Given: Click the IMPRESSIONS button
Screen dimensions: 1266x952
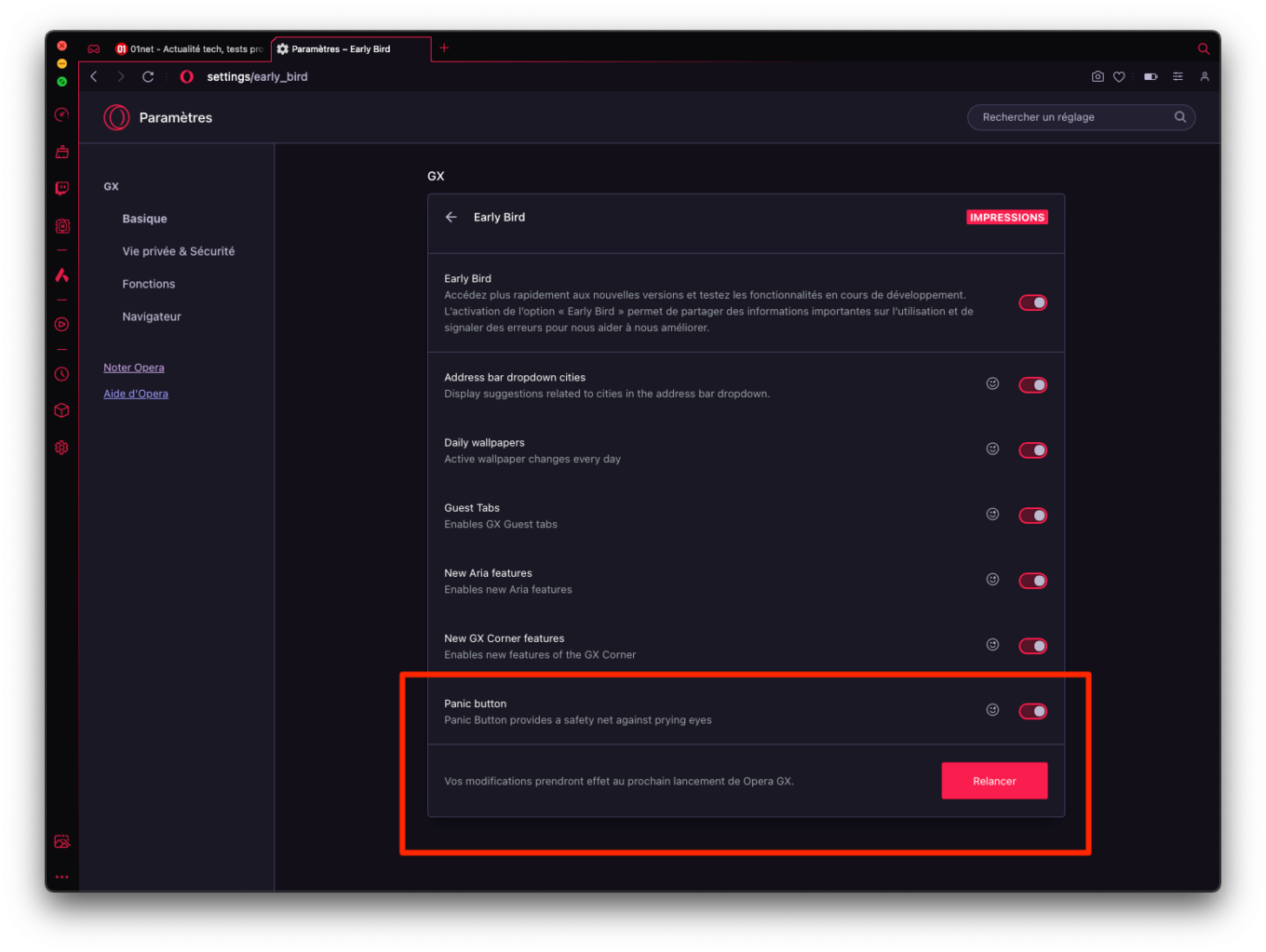Looking at the screenshot, I should (x=1007, y=217).
